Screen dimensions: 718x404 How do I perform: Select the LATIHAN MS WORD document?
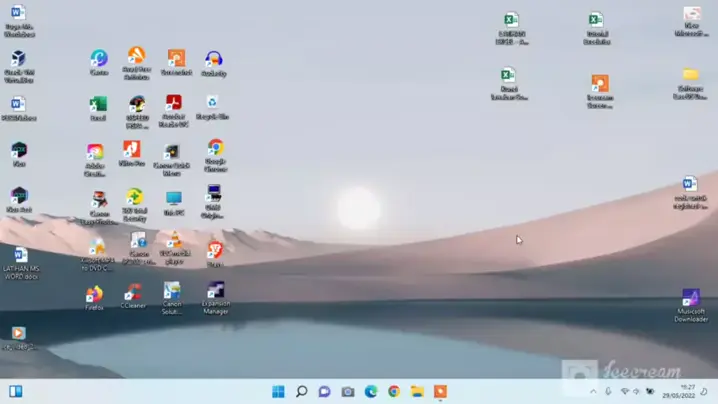[20, 257]
